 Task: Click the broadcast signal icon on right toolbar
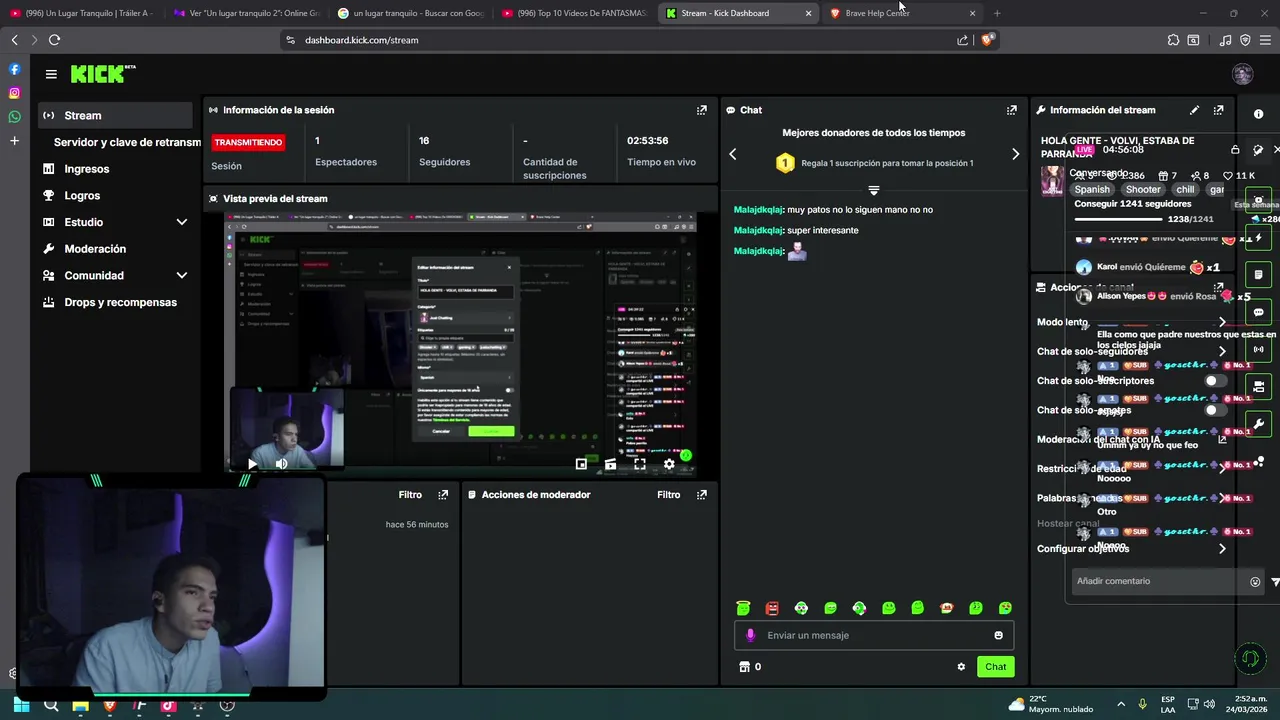(x=1259, y=349)
